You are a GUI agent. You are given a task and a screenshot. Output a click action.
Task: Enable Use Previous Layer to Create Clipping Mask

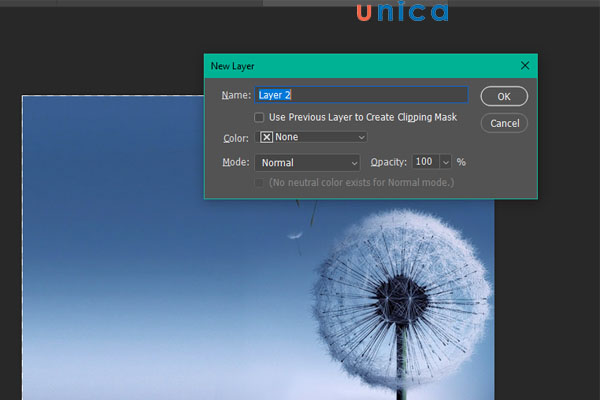point(259,117)
